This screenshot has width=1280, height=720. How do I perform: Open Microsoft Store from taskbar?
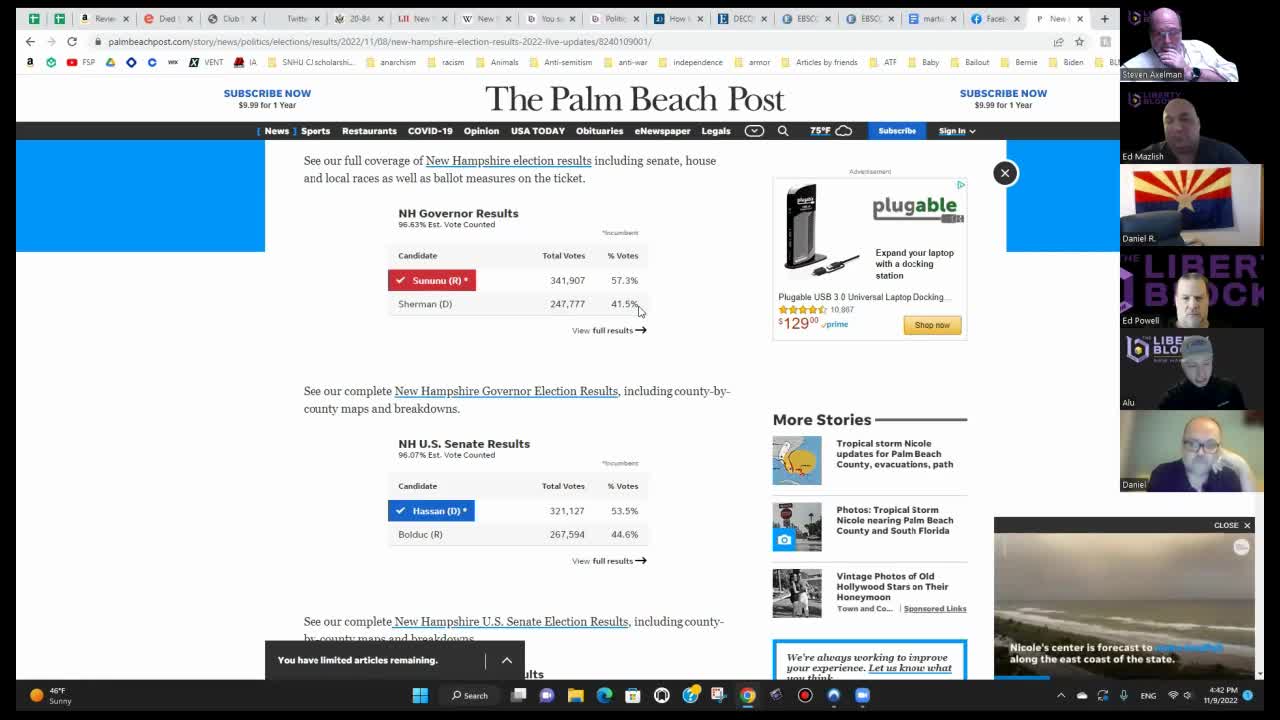click(x=632, y=695)
